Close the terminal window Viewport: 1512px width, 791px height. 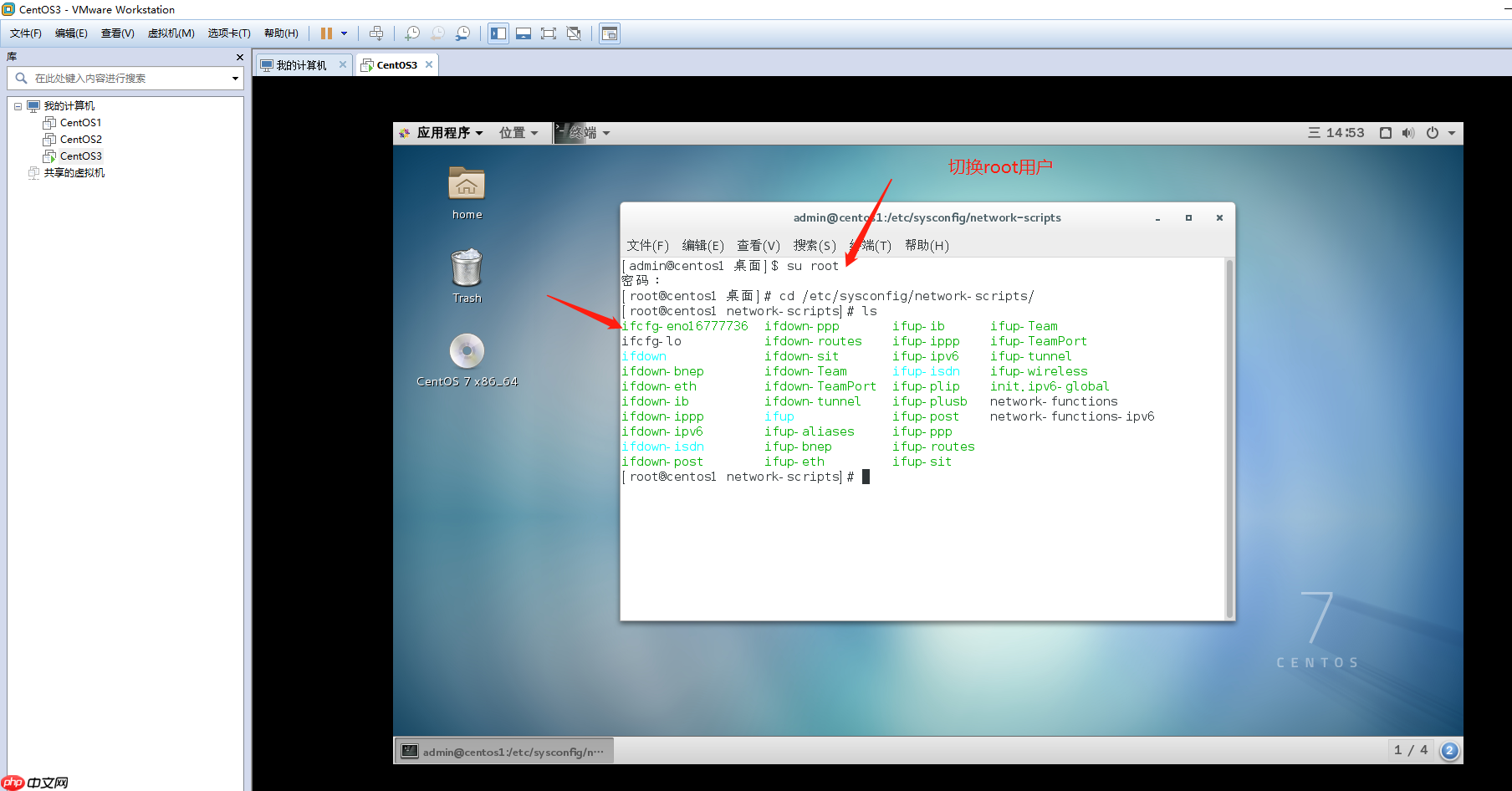click(1219, 218)
